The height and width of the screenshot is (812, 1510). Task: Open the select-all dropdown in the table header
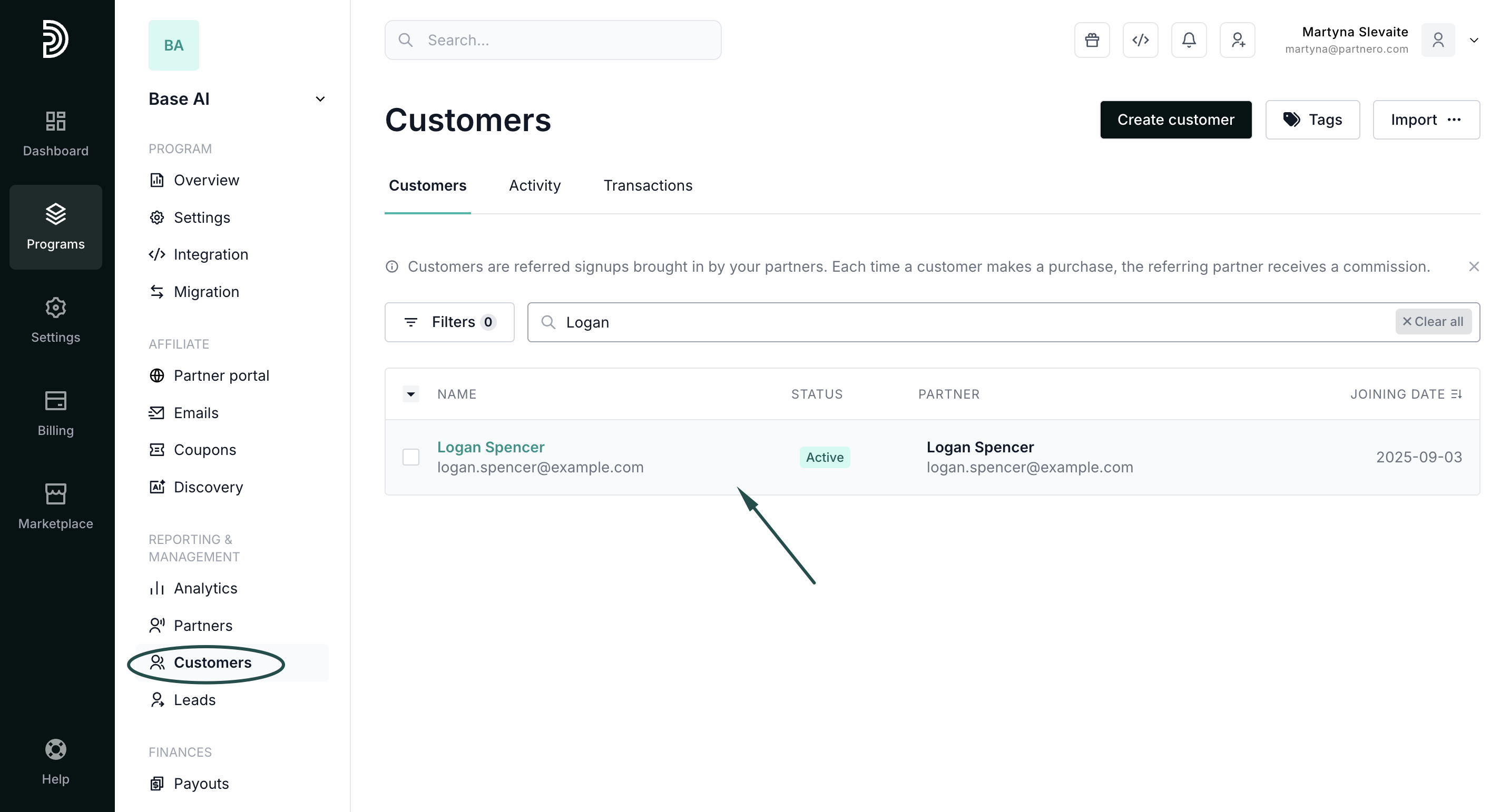coord(411,394)
